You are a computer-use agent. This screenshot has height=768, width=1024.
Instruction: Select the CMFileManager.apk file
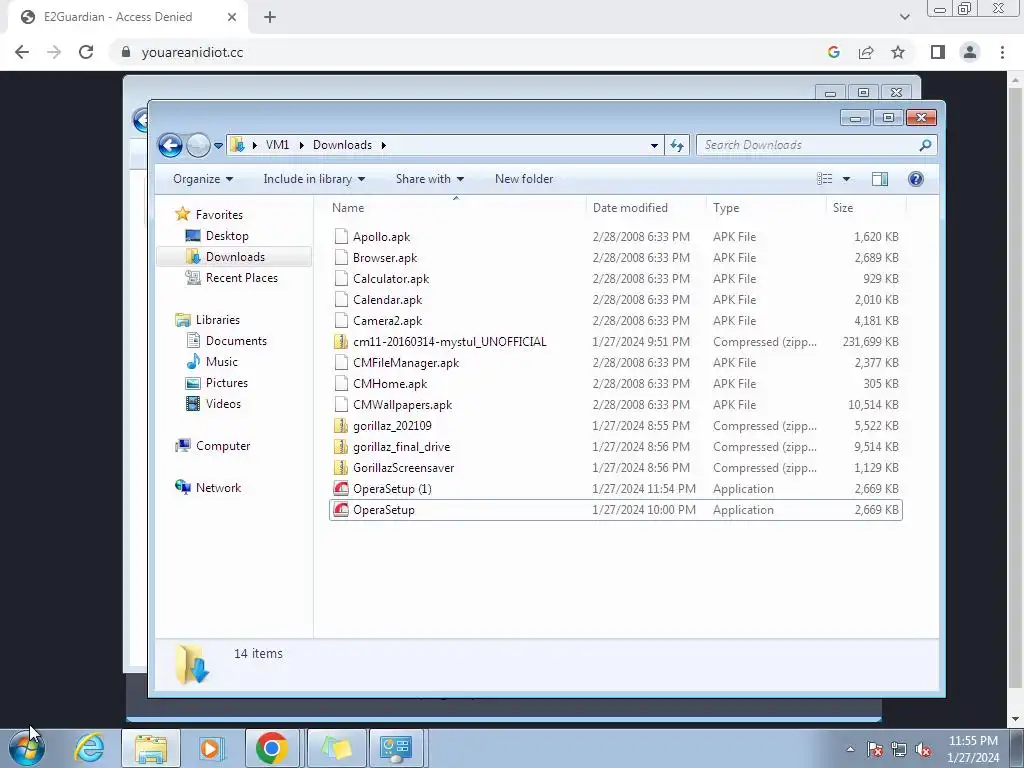406,362
